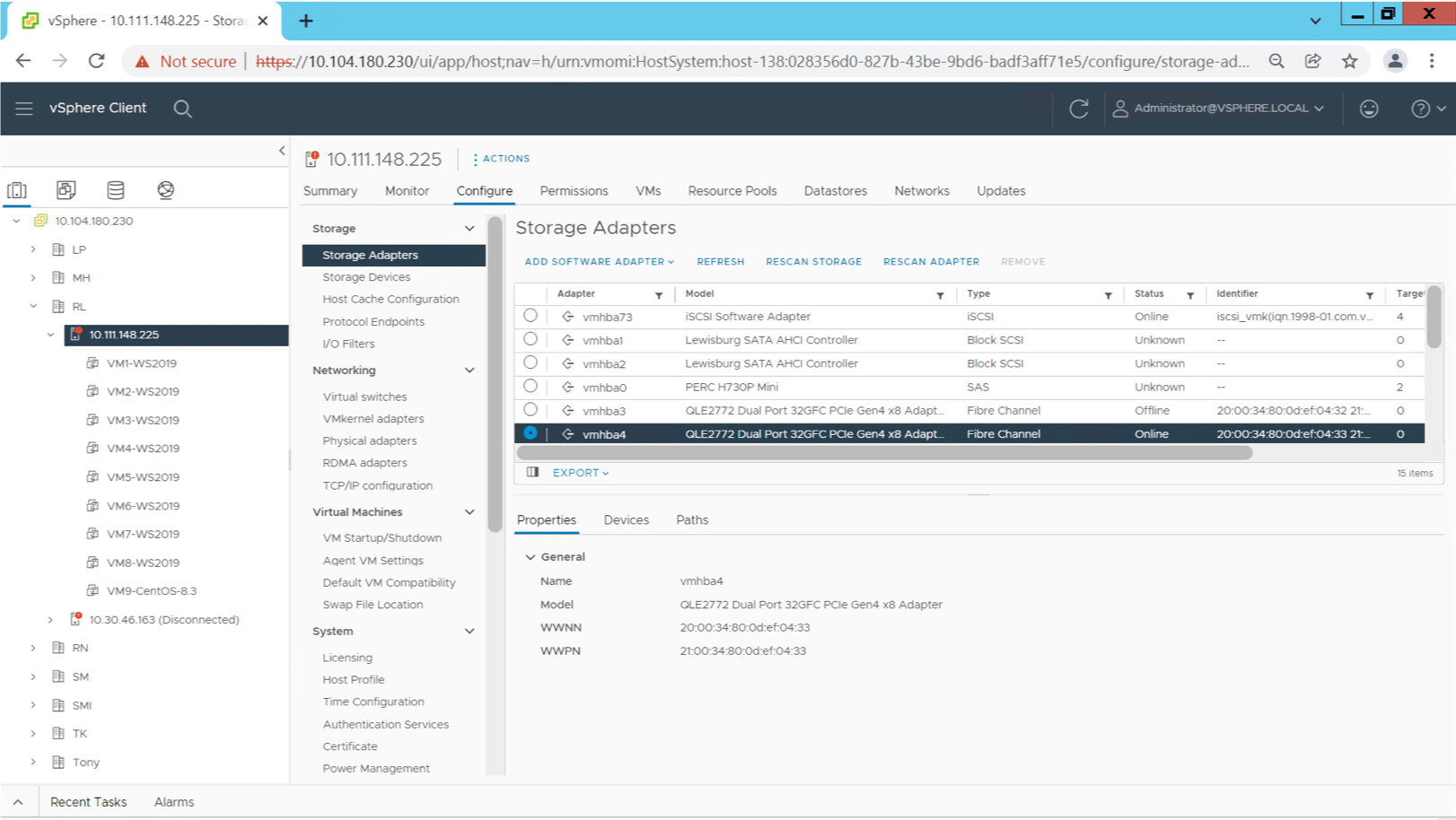Switch to the Paths tab

(692, 520)
